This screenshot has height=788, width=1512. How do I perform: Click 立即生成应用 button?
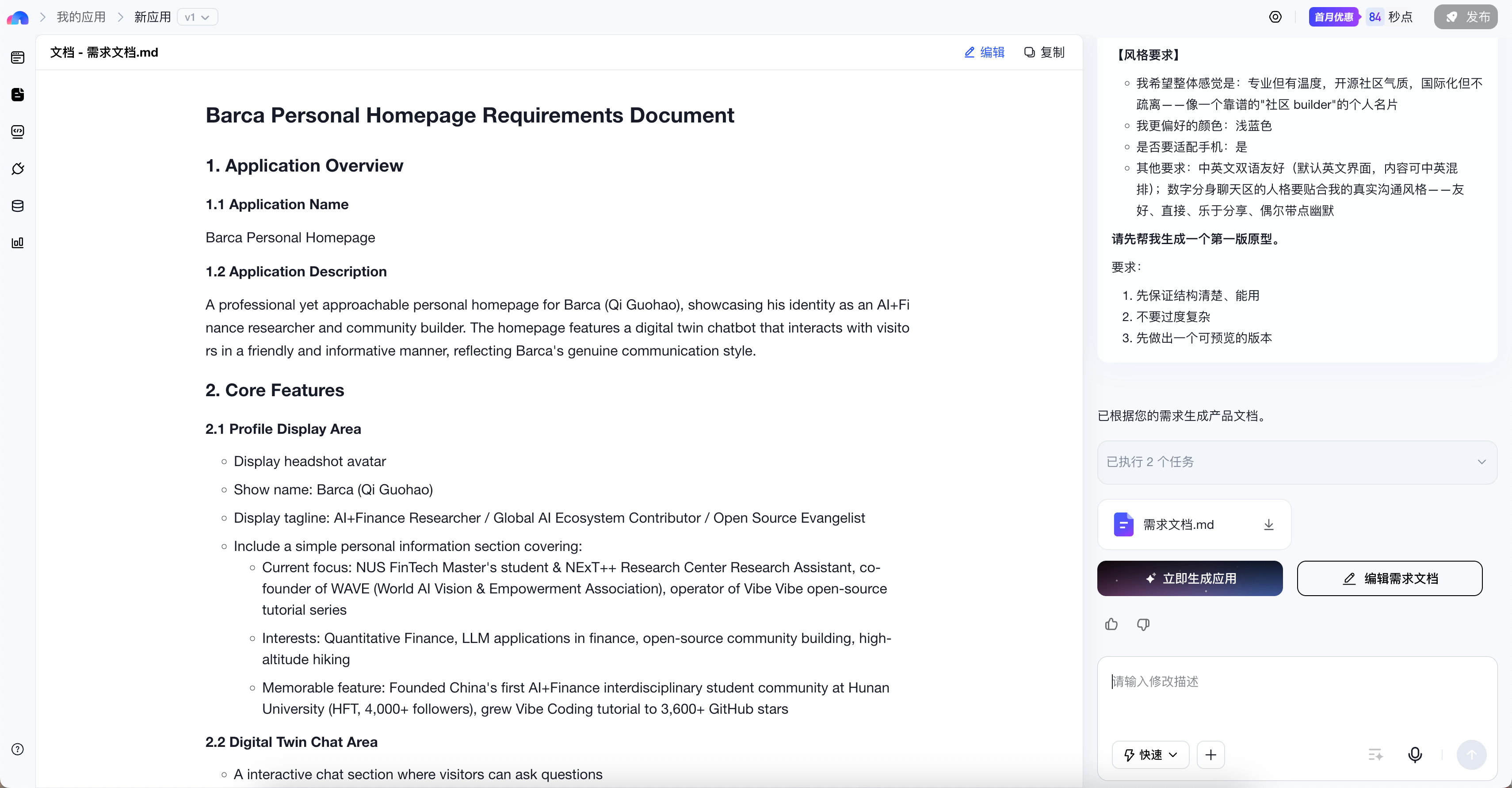(x=1190, y=578)
